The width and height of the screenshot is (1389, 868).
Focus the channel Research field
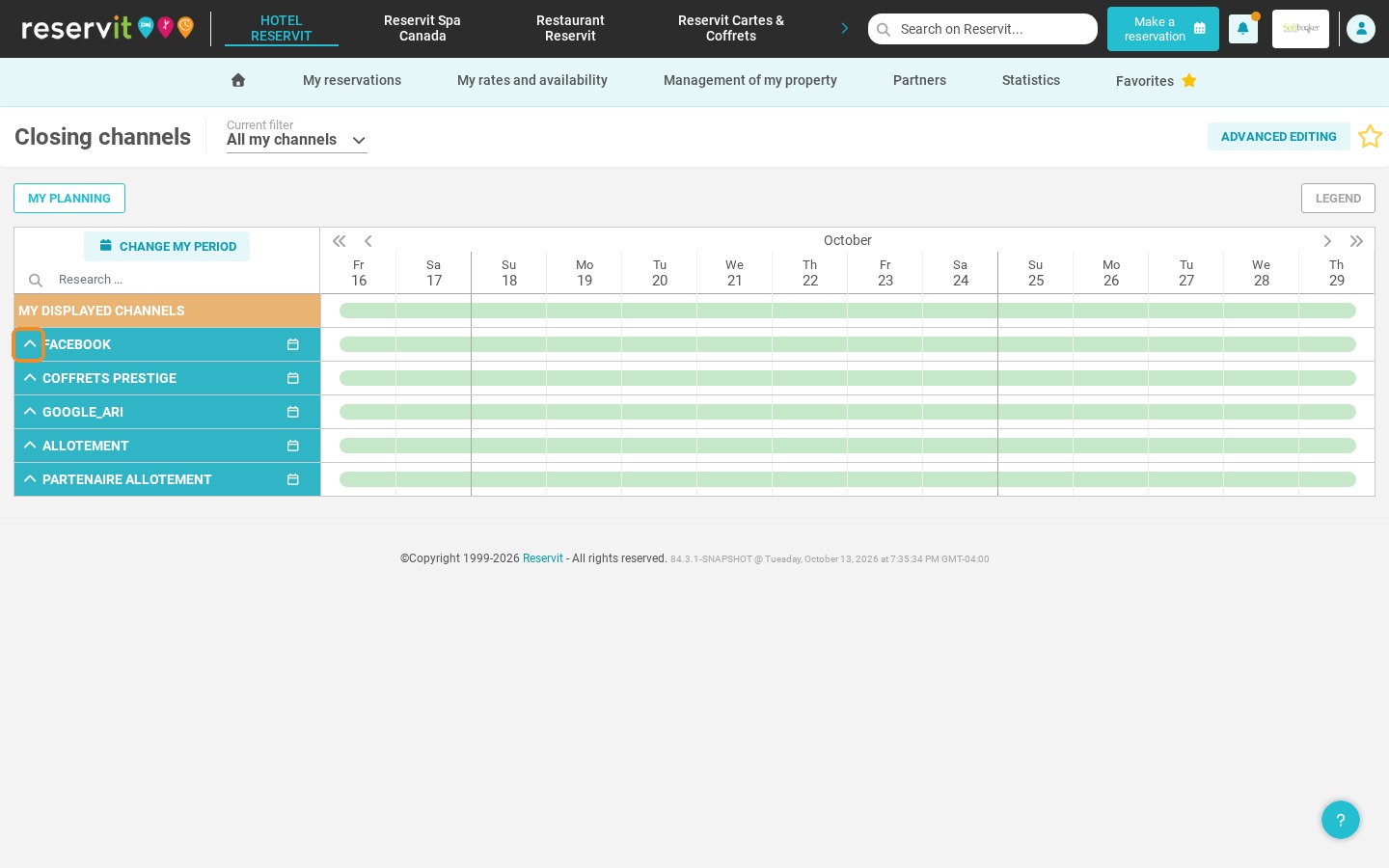pyautogui.click(x=167, y=280)
